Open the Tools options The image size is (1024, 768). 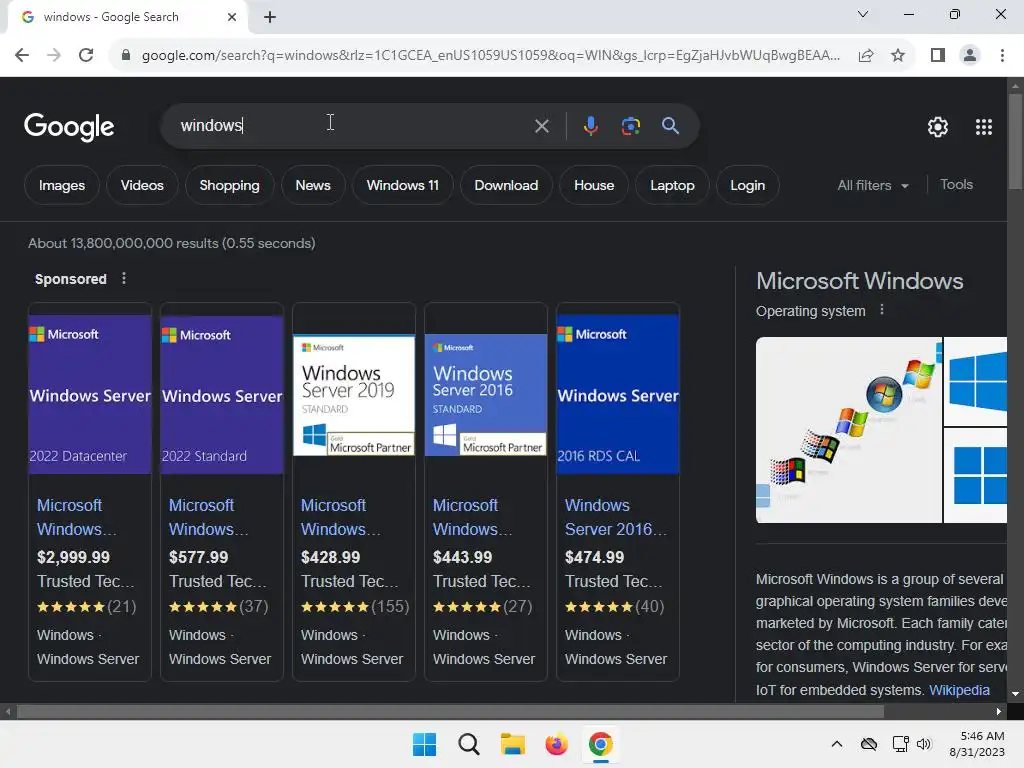(x=956, y=185)
